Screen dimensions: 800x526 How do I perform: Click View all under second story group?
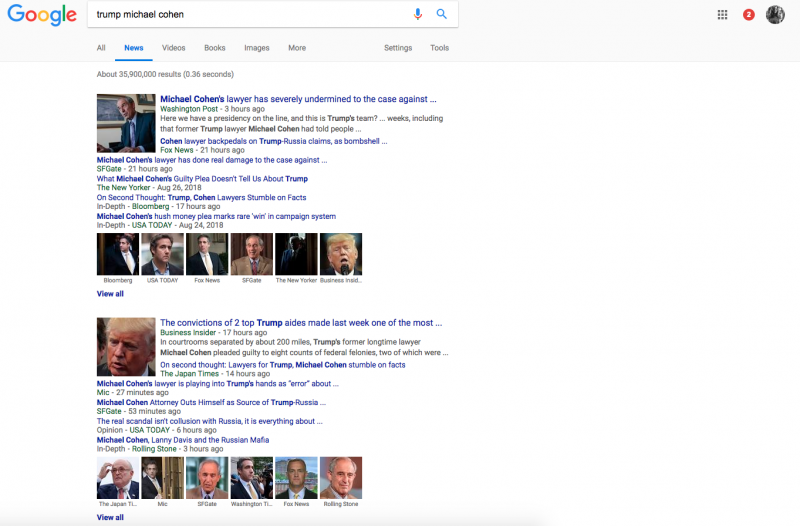click(110, 517)
